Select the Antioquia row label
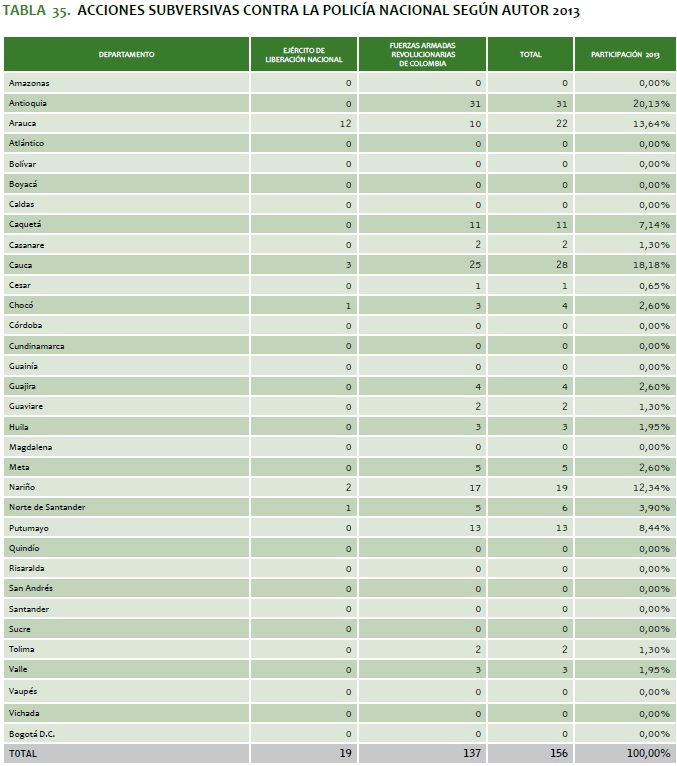The image size is (677, 766). coord(28,103)
